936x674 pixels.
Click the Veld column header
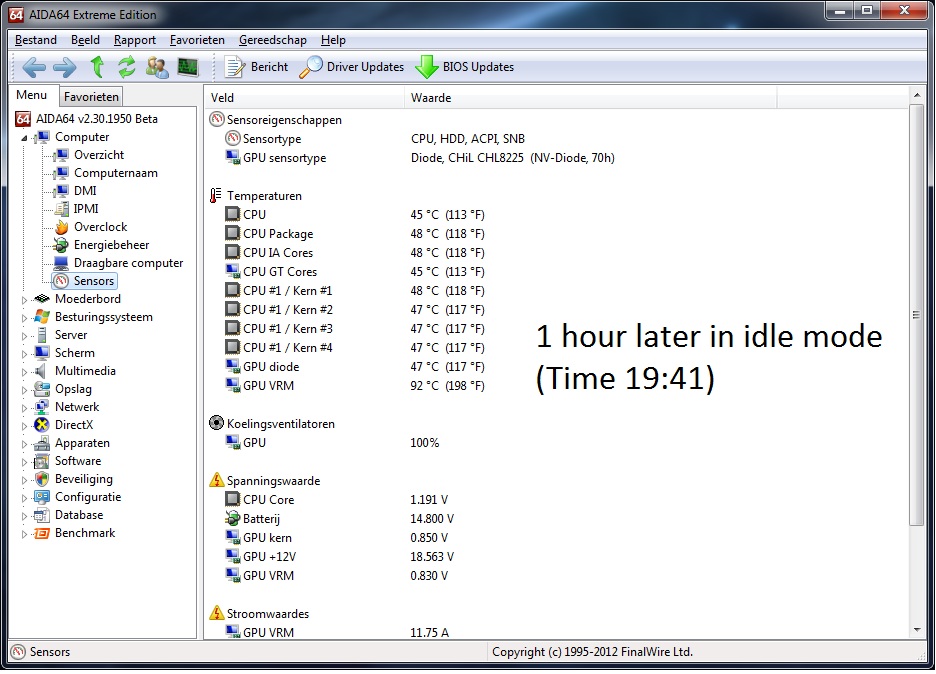(304, 98)
